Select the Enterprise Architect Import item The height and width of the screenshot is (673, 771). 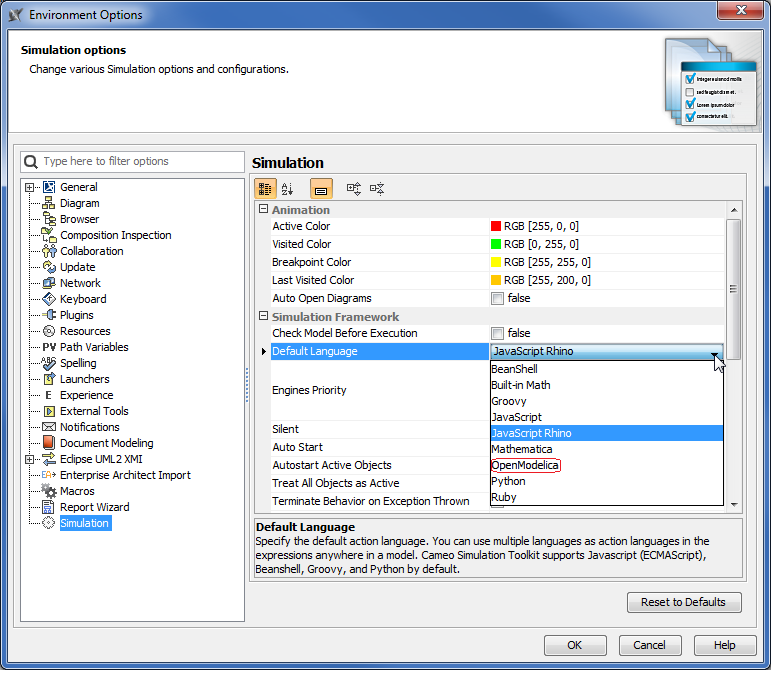[125, 476]
